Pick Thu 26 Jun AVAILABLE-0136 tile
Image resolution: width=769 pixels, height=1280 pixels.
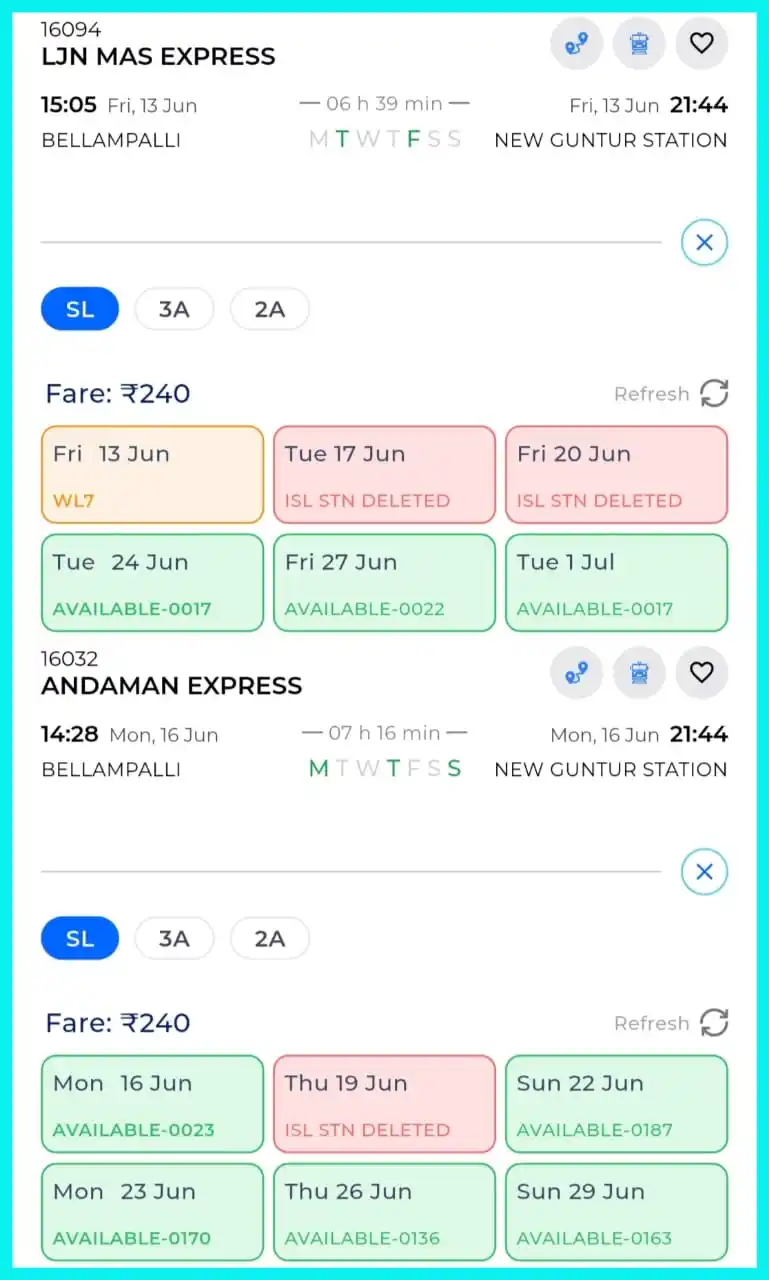pos(384,1212)
